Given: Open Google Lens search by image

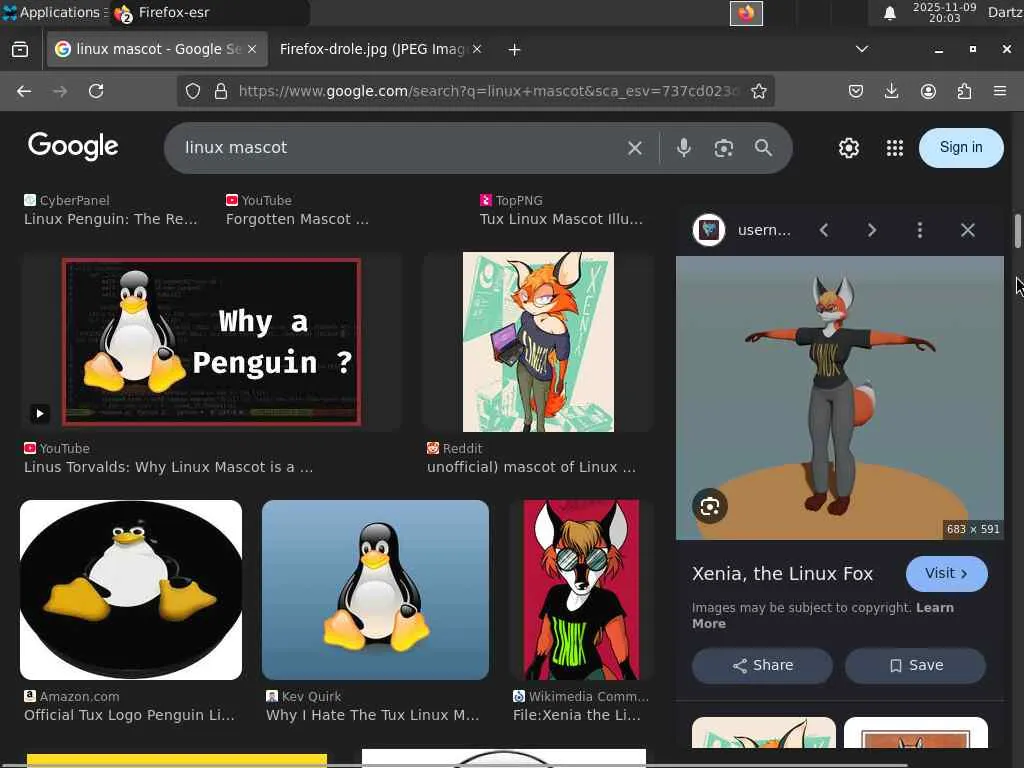Looking at the screenshot, I should click(724, 148).
